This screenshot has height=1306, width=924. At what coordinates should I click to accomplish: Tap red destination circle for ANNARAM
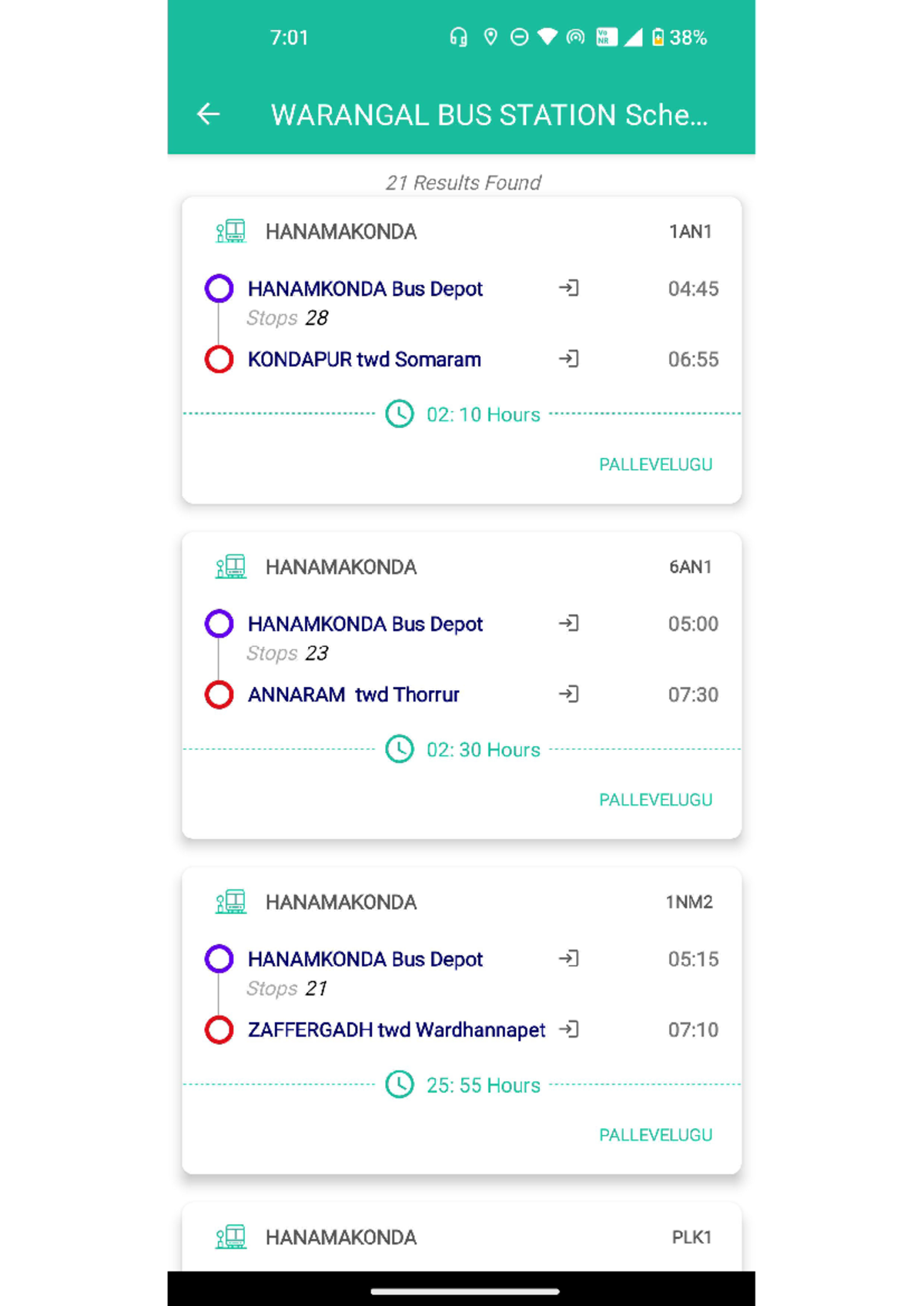219,694
